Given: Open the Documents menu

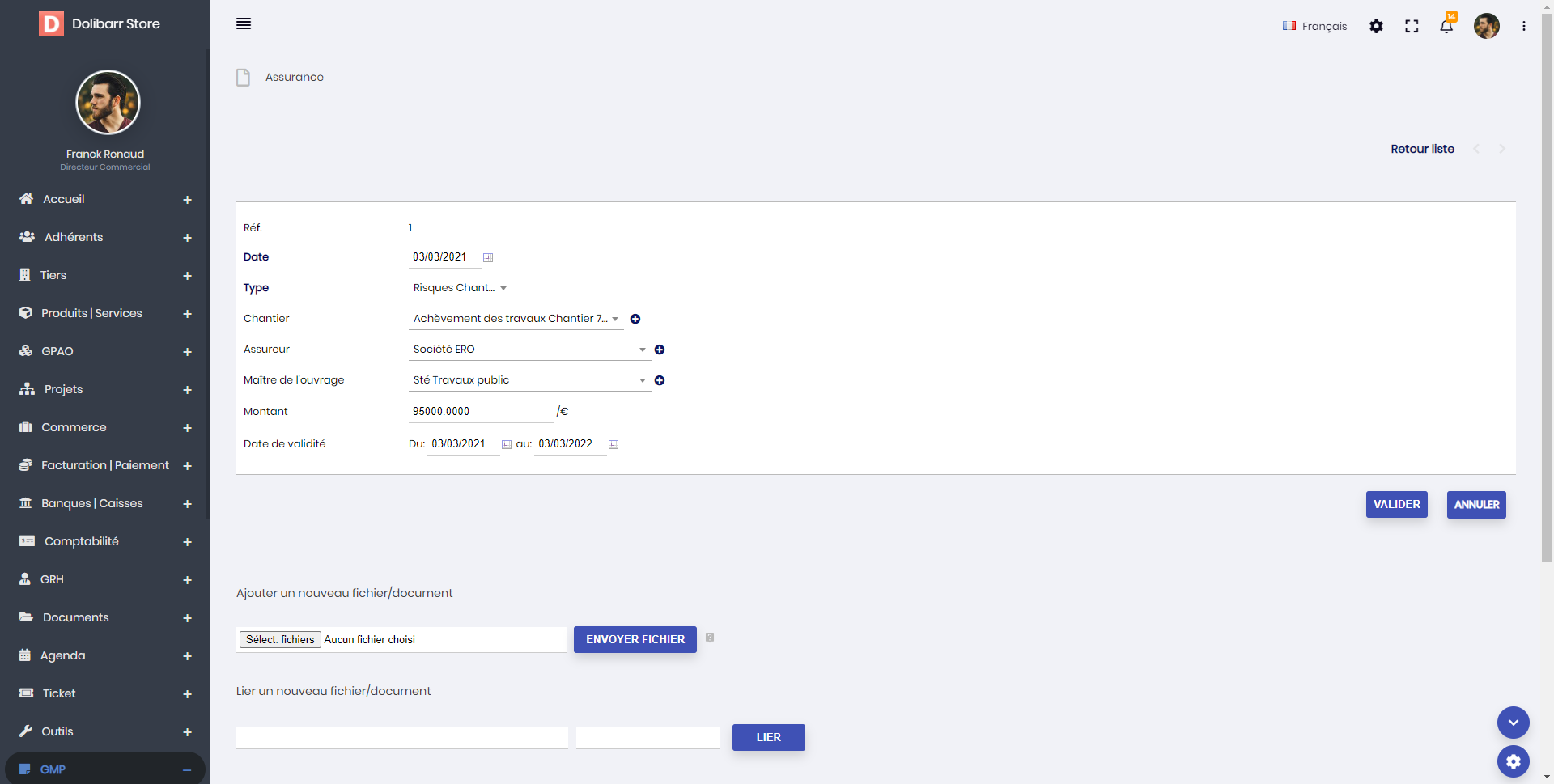Looking at the screenshot, I should pyautogui.click(x=105, y=617).
